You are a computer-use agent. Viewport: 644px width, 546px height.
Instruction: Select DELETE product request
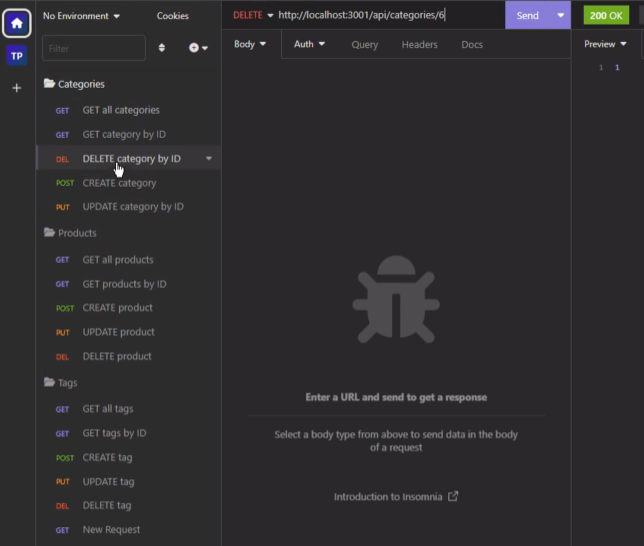click(x=129, y=356)
